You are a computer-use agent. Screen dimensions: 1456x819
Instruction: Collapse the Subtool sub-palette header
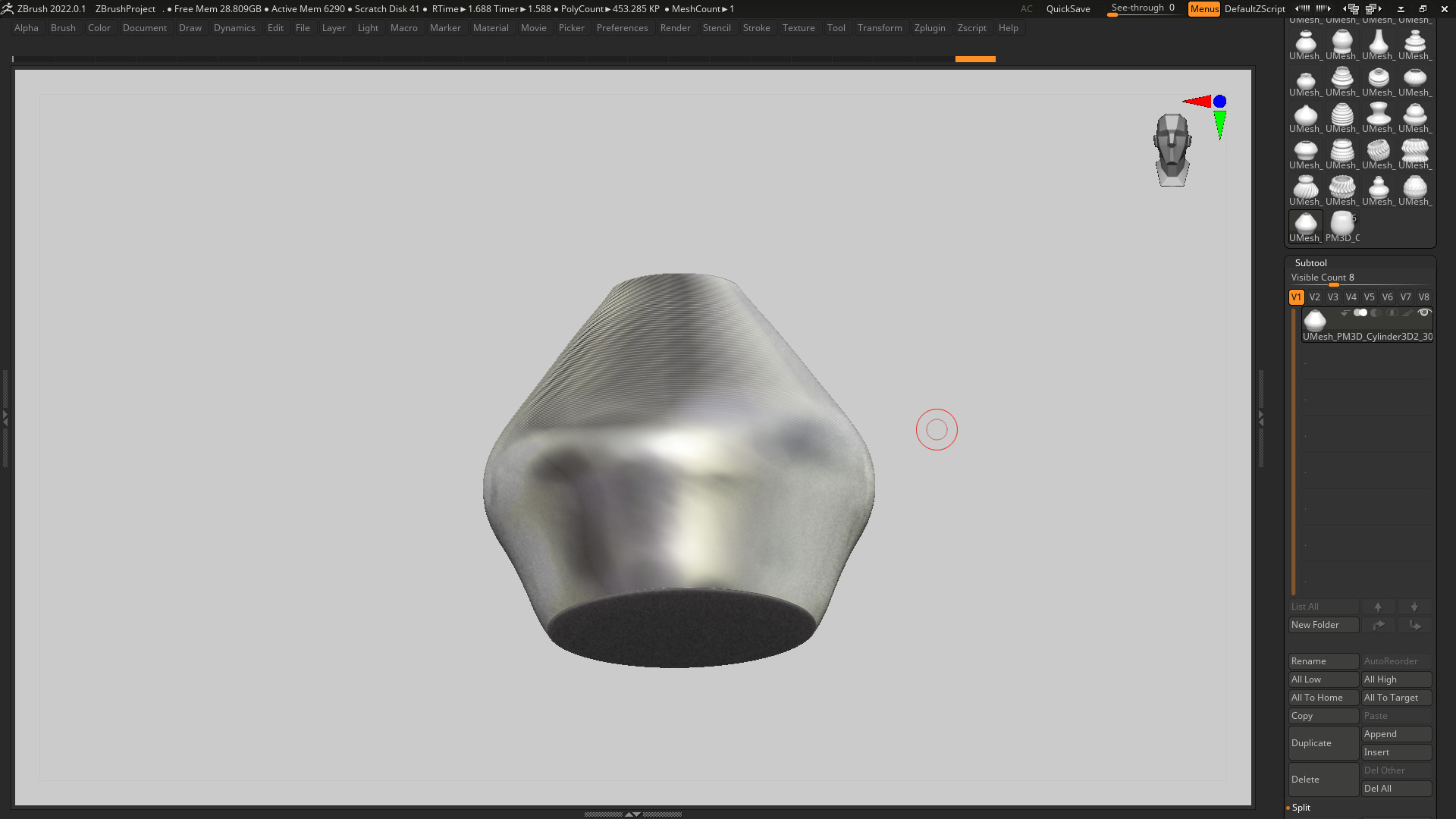tap(1310, 263)
